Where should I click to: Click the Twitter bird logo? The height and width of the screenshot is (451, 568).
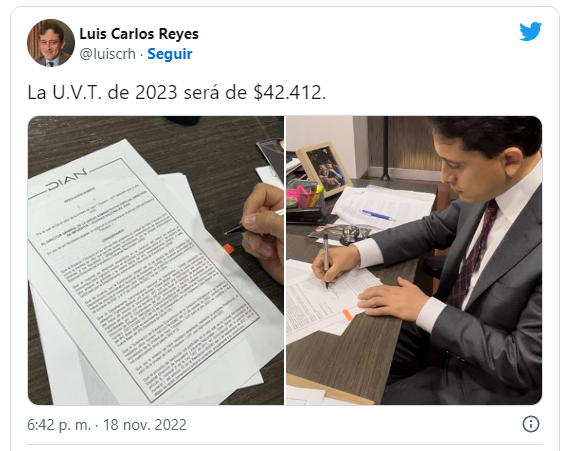click(x=530, y=32)
